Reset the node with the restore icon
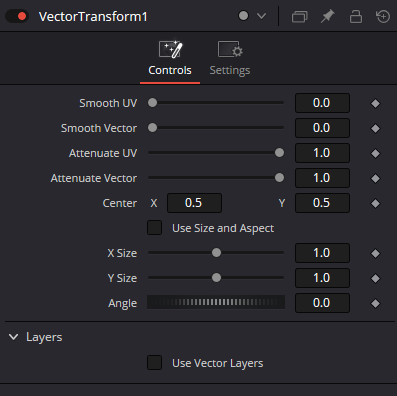Viewport: 397px width, 396px height. 383,16
